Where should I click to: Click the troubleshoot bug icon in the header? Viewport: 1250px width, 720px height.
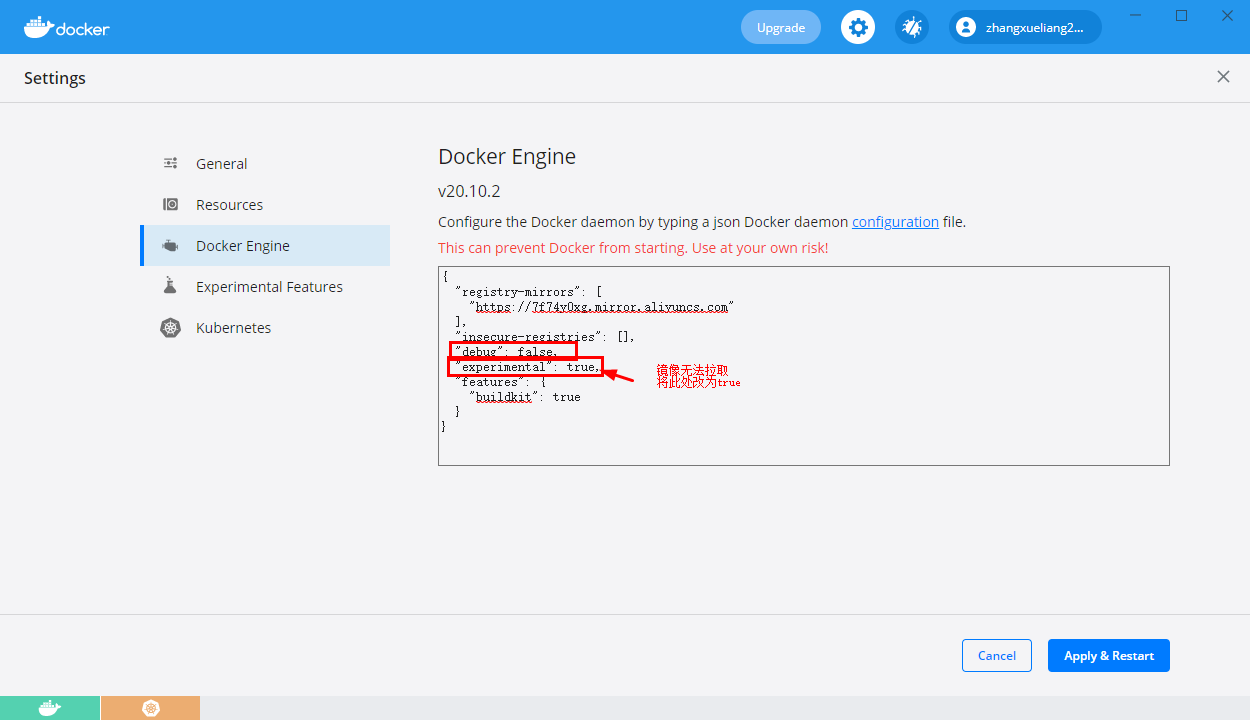coord(911,27)
